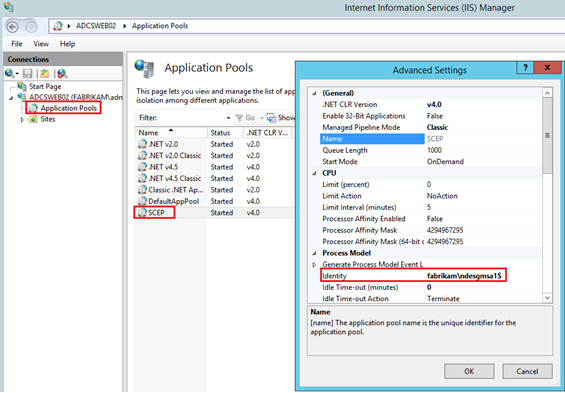The height and width of the screenshot is (393, 565).
Task: Click the forward navigation arrow icon
Action: pyautogui.click(x=31, y=26)
